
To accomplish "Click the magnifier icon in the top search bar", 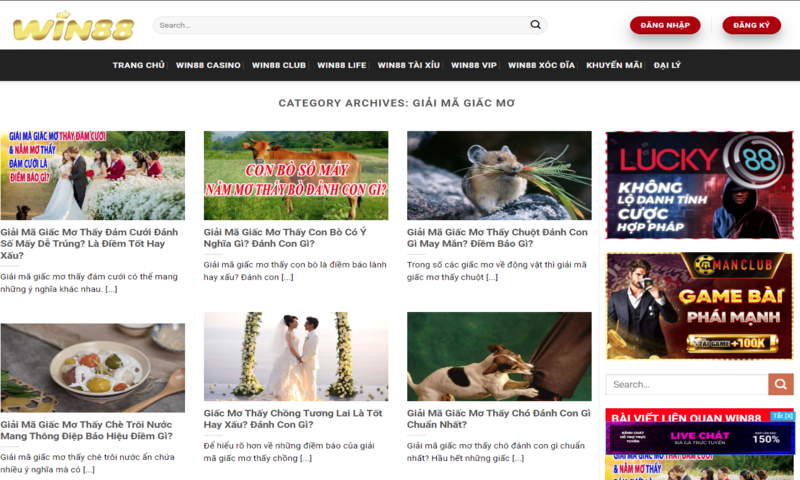I will click(535, 24).
